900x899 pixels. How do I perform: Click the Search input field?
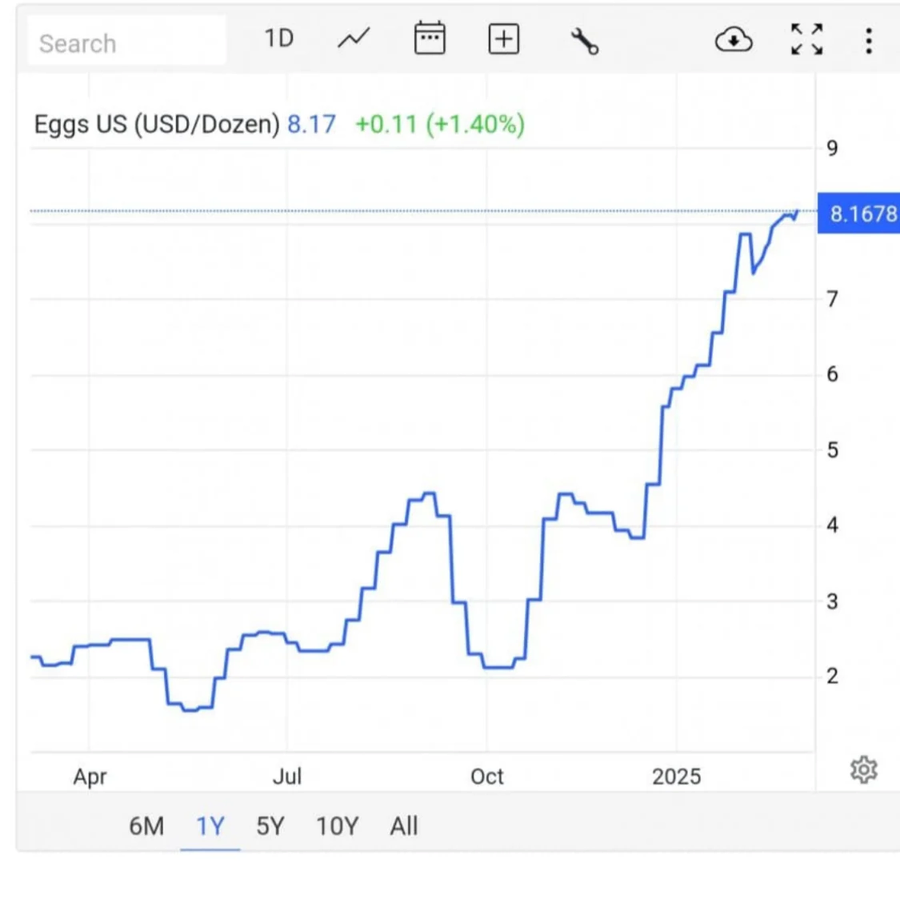pyautogui.click(x=126, y=43)
